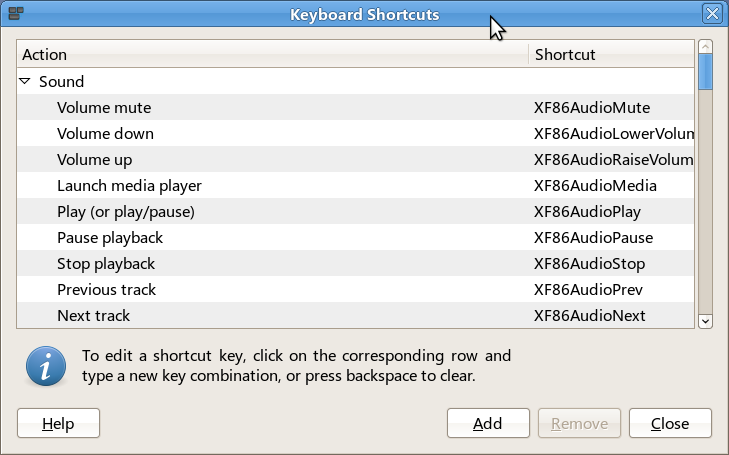Click the scrollbar up arrow

point(705,47)
